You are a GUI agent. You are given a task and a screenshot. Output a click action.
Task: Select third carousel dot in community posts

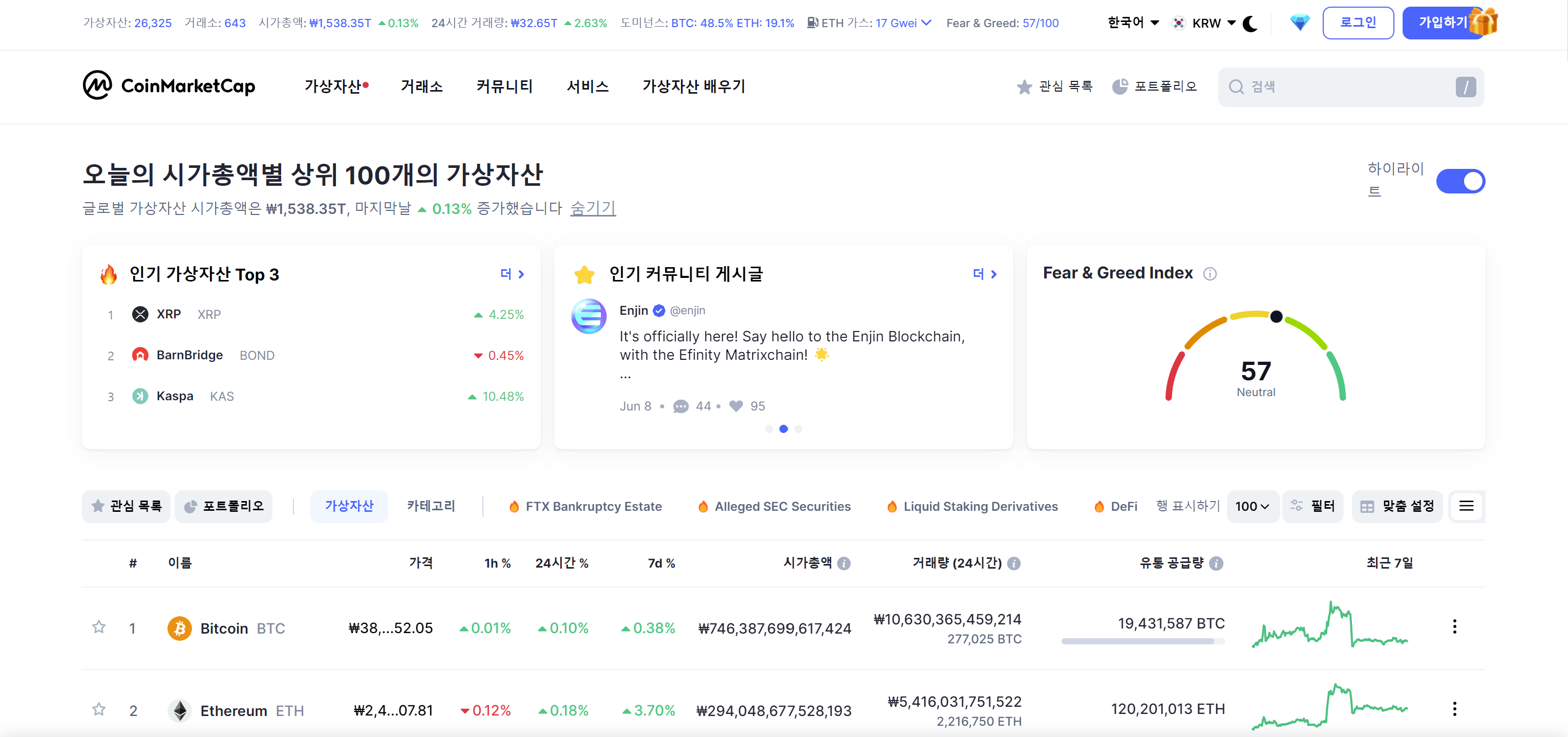(x=798, y=429)
